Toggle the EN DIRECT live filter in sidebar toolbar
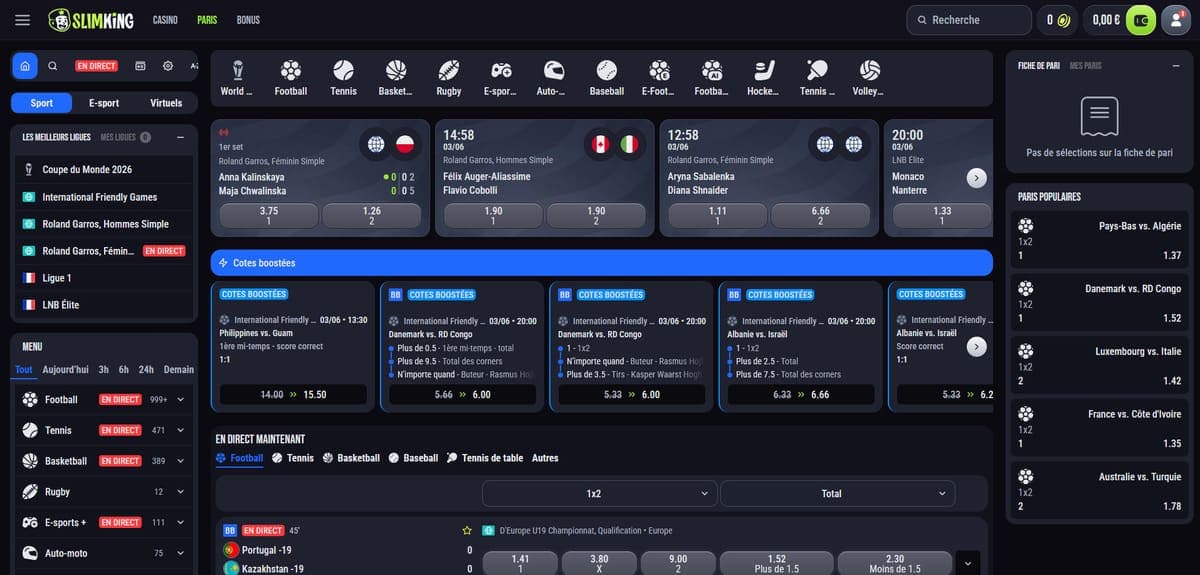Viewport: 1200px width, 575px height. click(x=96, y=66)
